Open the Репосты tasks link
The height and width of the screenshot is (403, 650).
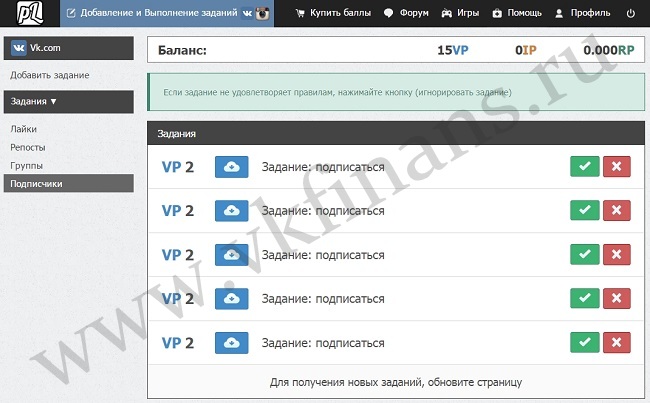point(28,147)
